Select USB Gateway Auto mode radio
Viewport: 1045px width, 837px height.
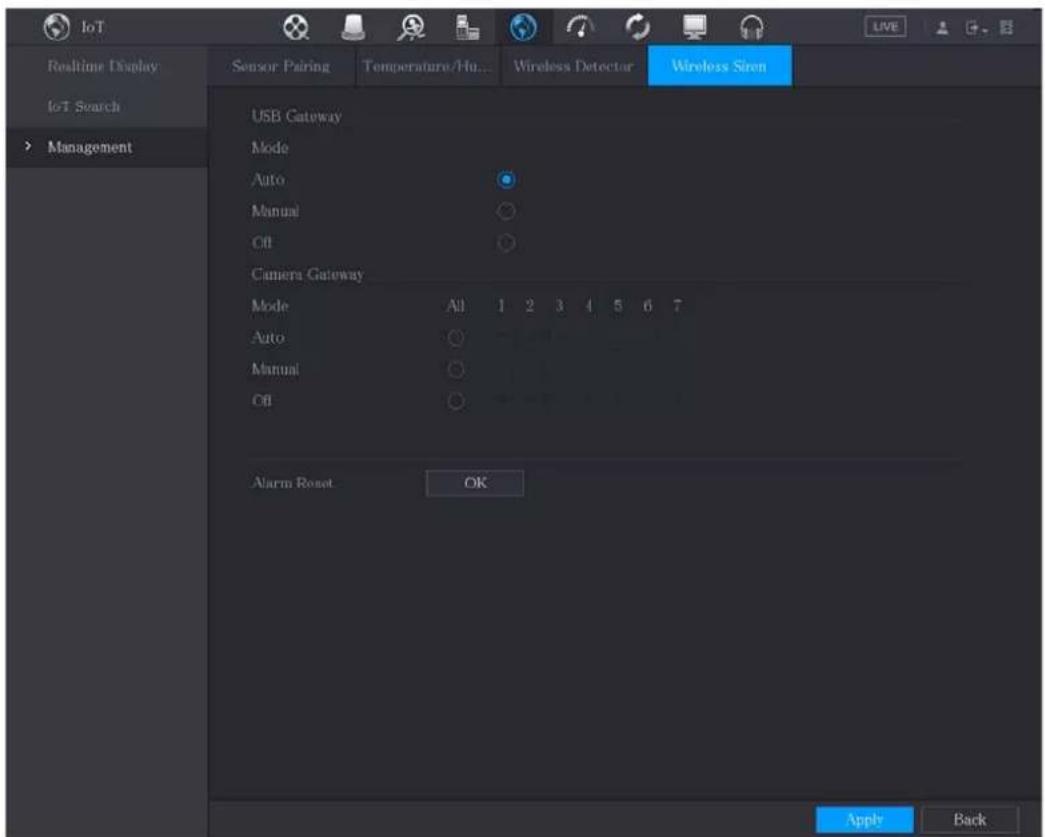click(x=507, y=180)
